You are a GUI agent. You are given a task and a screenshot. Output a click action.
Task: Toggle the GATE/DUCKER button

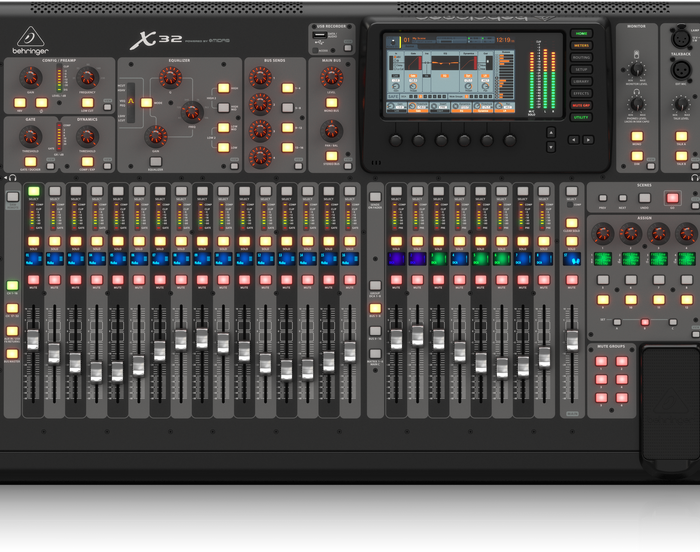(x=30, y=162)
